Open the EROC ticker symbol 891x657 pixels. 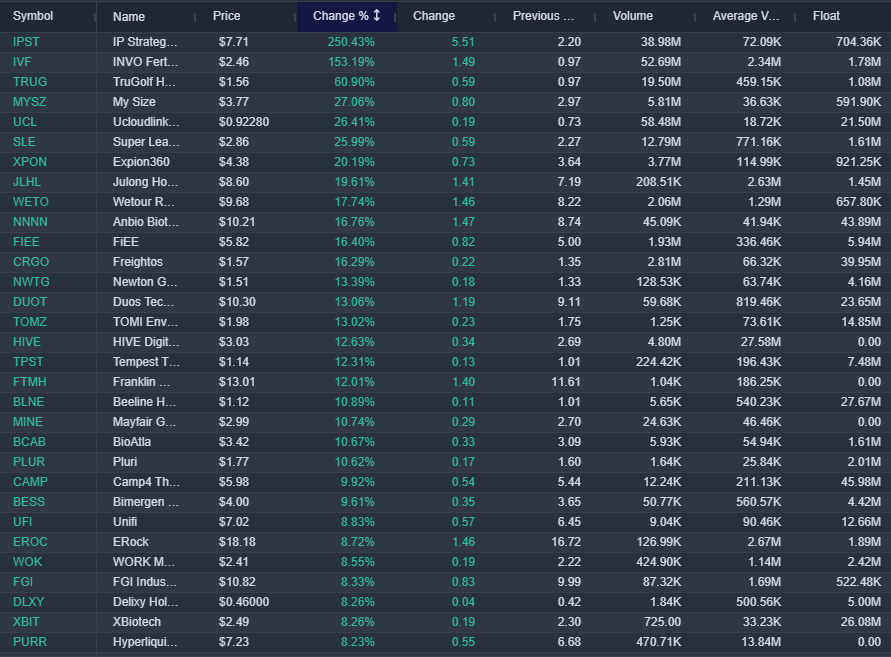point(30,542)
